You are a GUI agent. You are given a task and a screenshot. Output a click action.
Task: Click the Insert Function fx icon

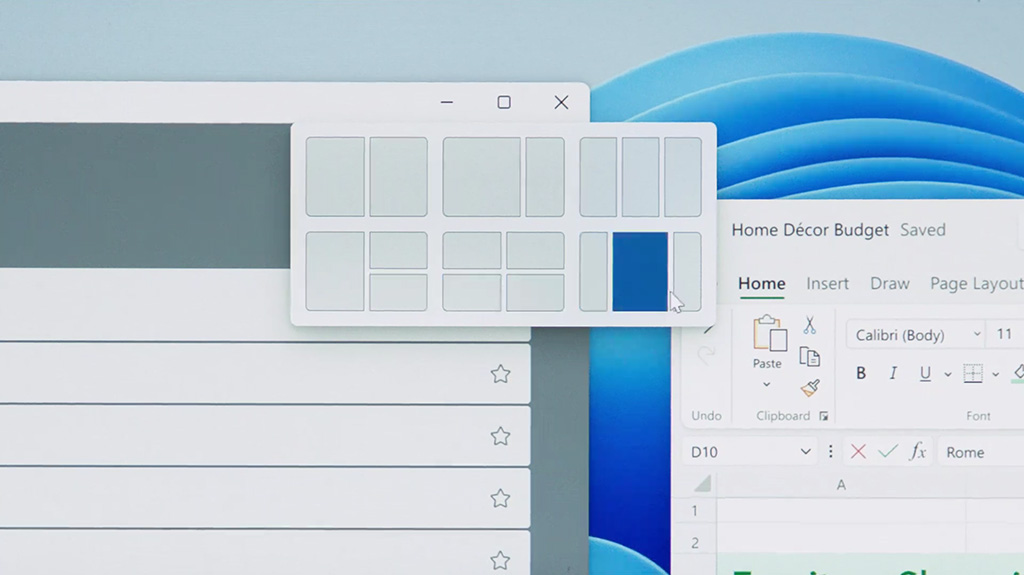click(x=918, y=452)
